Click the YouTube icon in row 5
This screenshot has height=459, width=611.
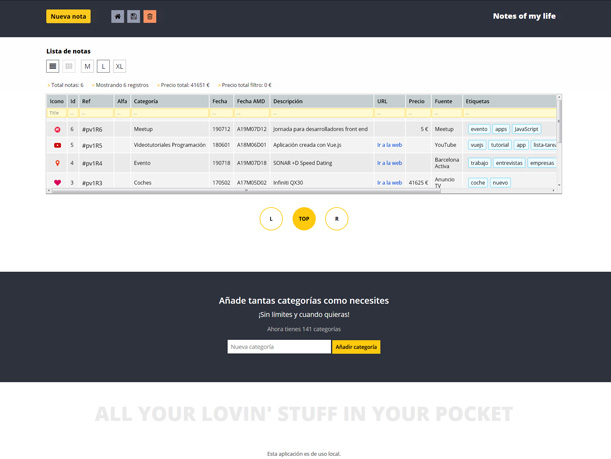point(57,145)
